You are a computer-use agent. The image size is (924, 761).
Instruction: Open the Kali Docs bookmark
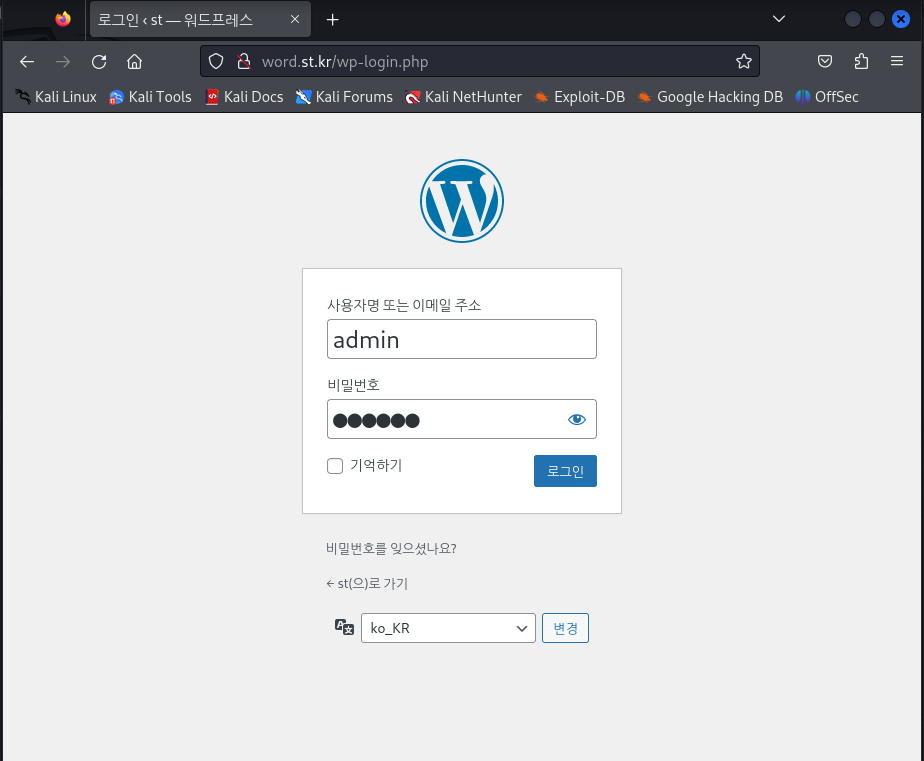pos(245,97)
